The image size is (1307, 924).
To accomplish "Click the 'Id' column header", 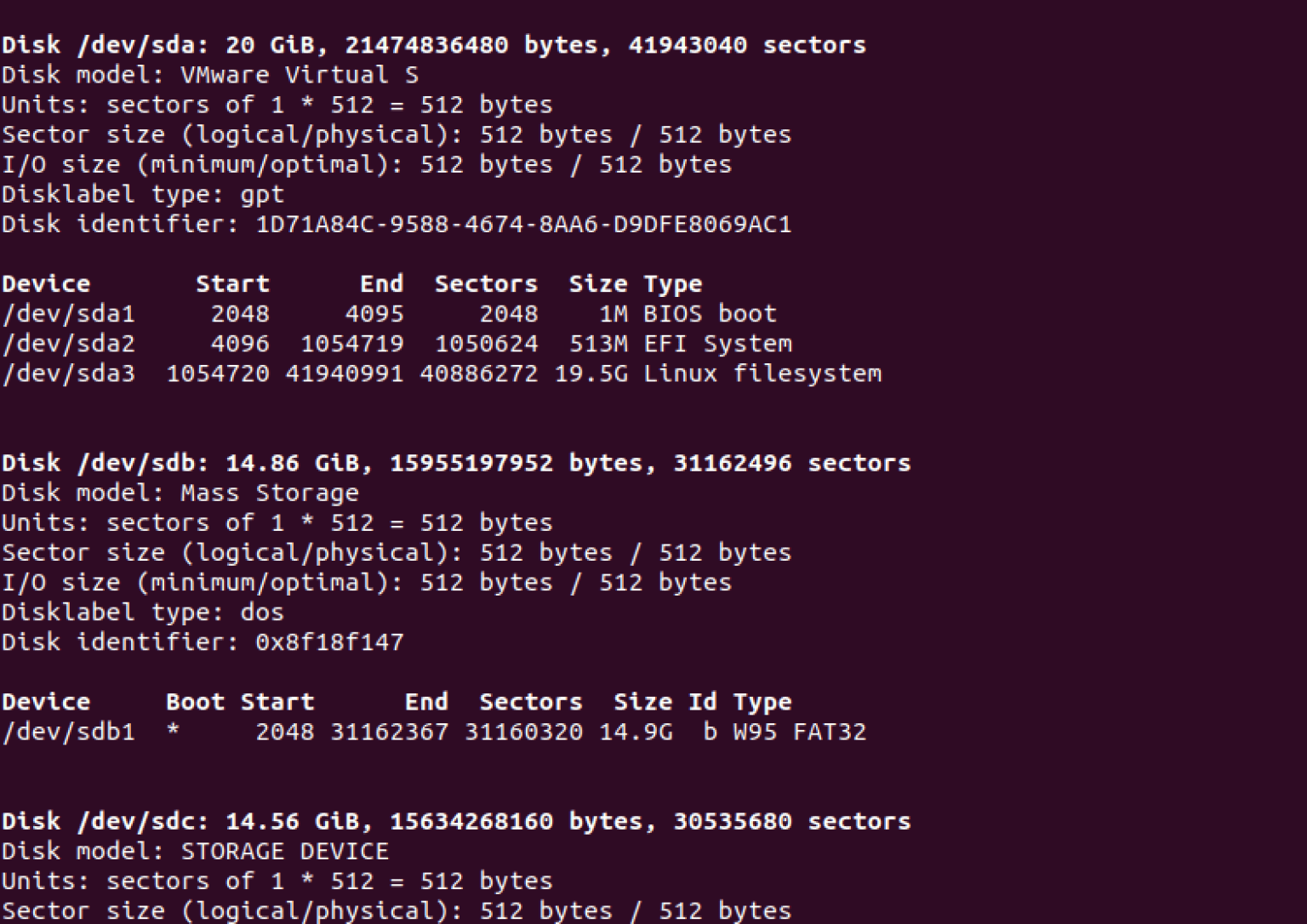I will pyautogui.click(x=702, y=702).
